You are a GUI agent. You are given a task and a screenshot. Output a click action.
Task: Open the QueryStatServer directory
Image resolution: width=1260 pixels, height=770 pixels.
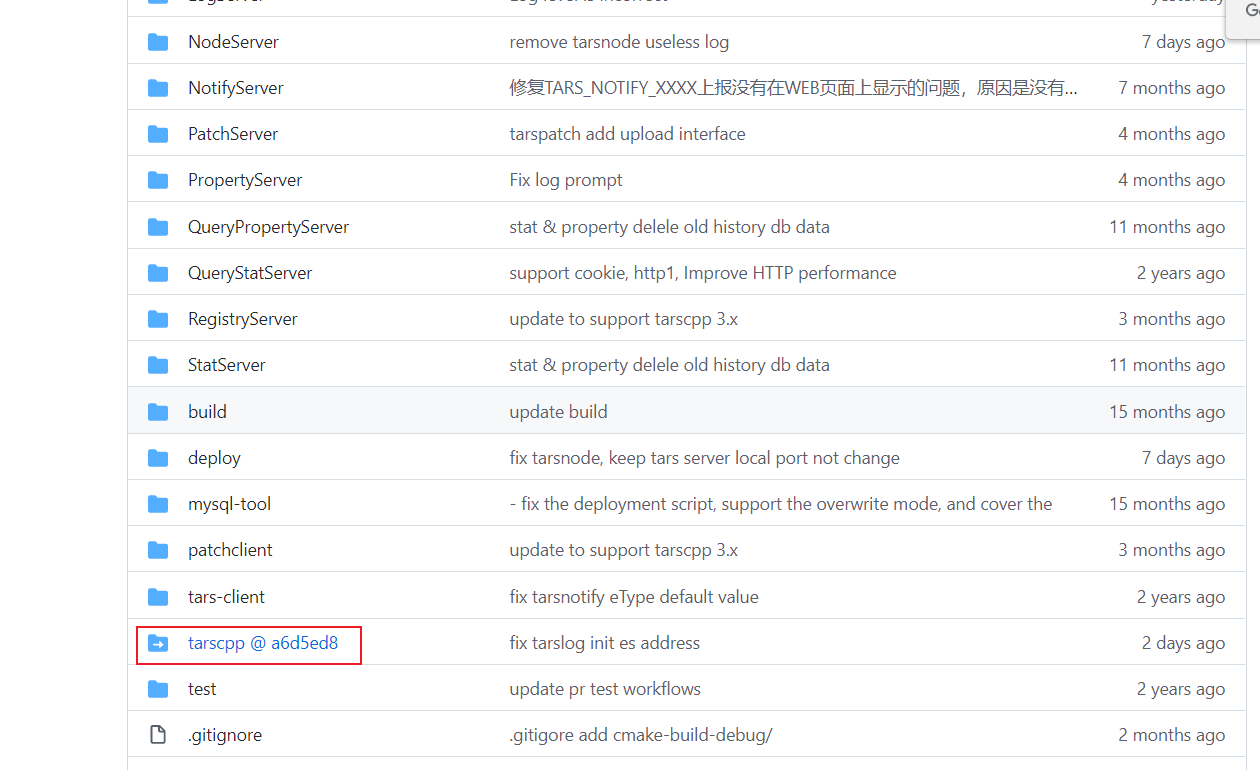[x=250, y=273]
